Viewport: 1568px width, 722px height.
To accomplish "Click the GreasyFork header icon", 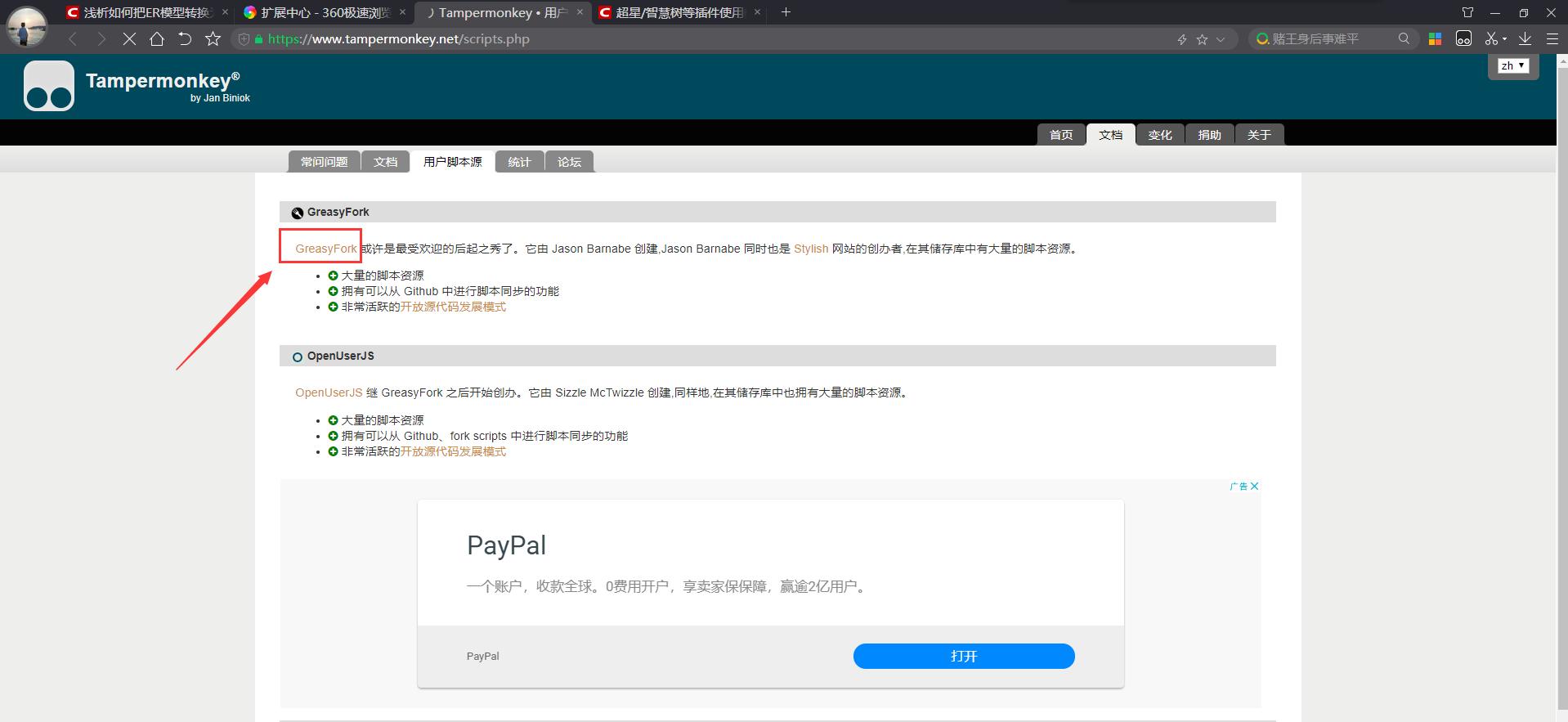I will pos(298,213).
